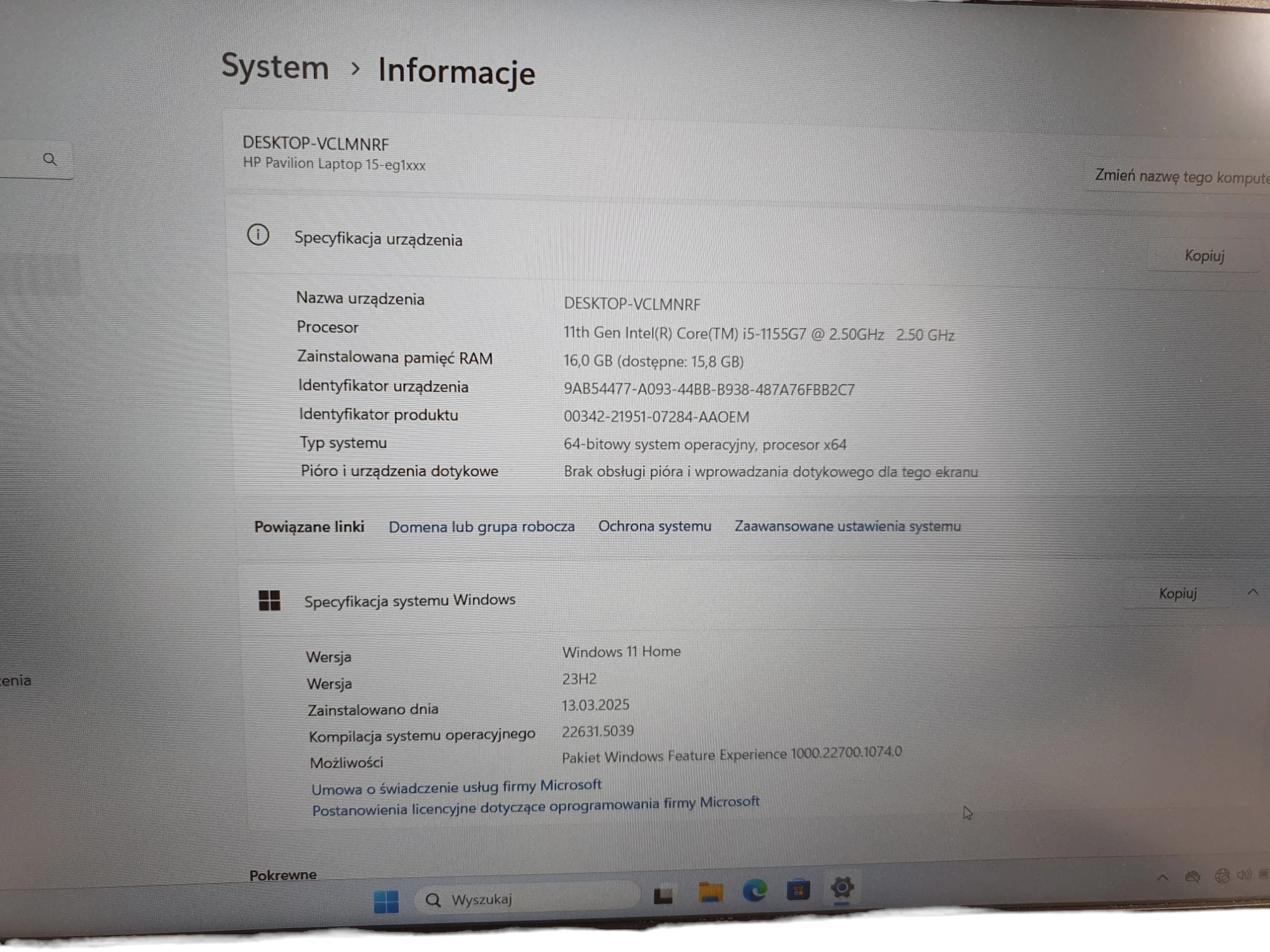The width and height of the screenshot is (1270, 952).
Task: Click Kompilacja systemu operacyjnego label
Action: pos(422,736)
